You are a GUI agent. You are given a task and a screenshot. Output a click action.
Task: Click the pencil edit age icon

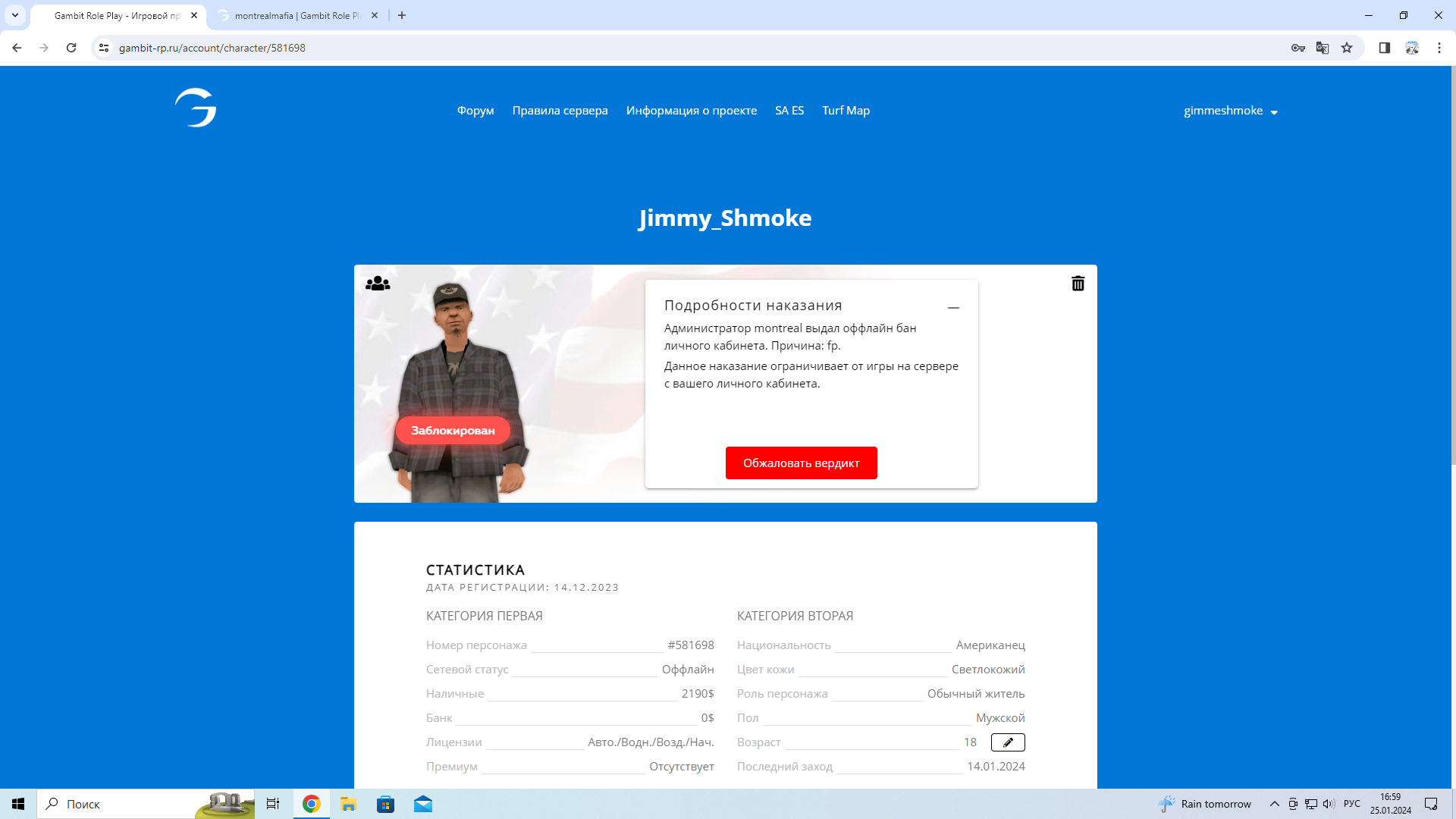[1008, 742]
